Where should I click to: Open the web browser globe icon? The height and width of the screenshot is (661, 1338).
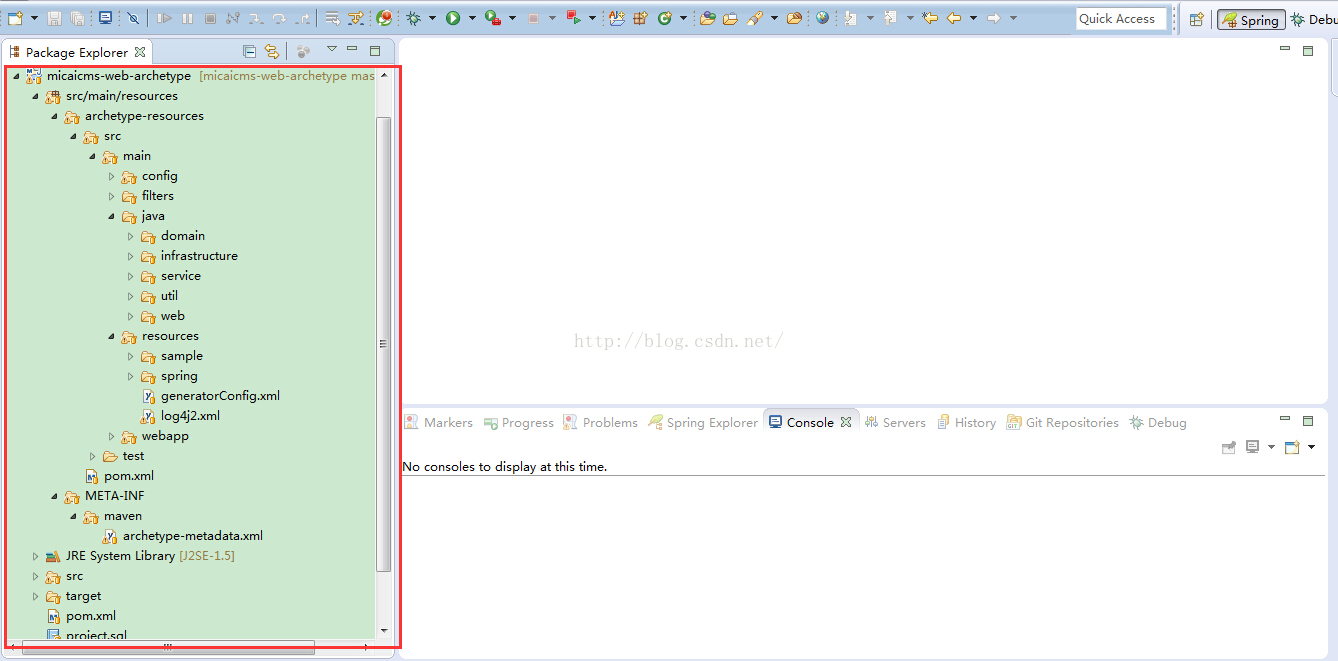coord(822,18)
